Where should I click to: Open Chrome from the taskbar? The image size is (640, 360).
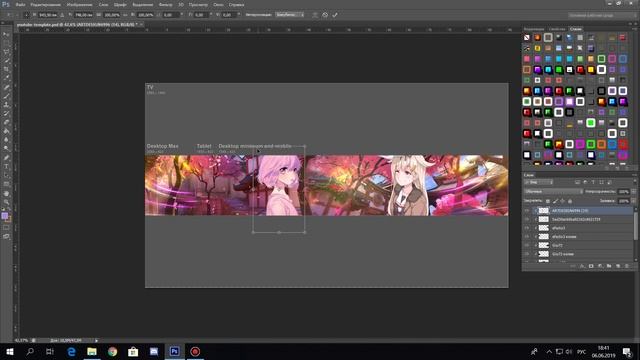coord(113,351)
